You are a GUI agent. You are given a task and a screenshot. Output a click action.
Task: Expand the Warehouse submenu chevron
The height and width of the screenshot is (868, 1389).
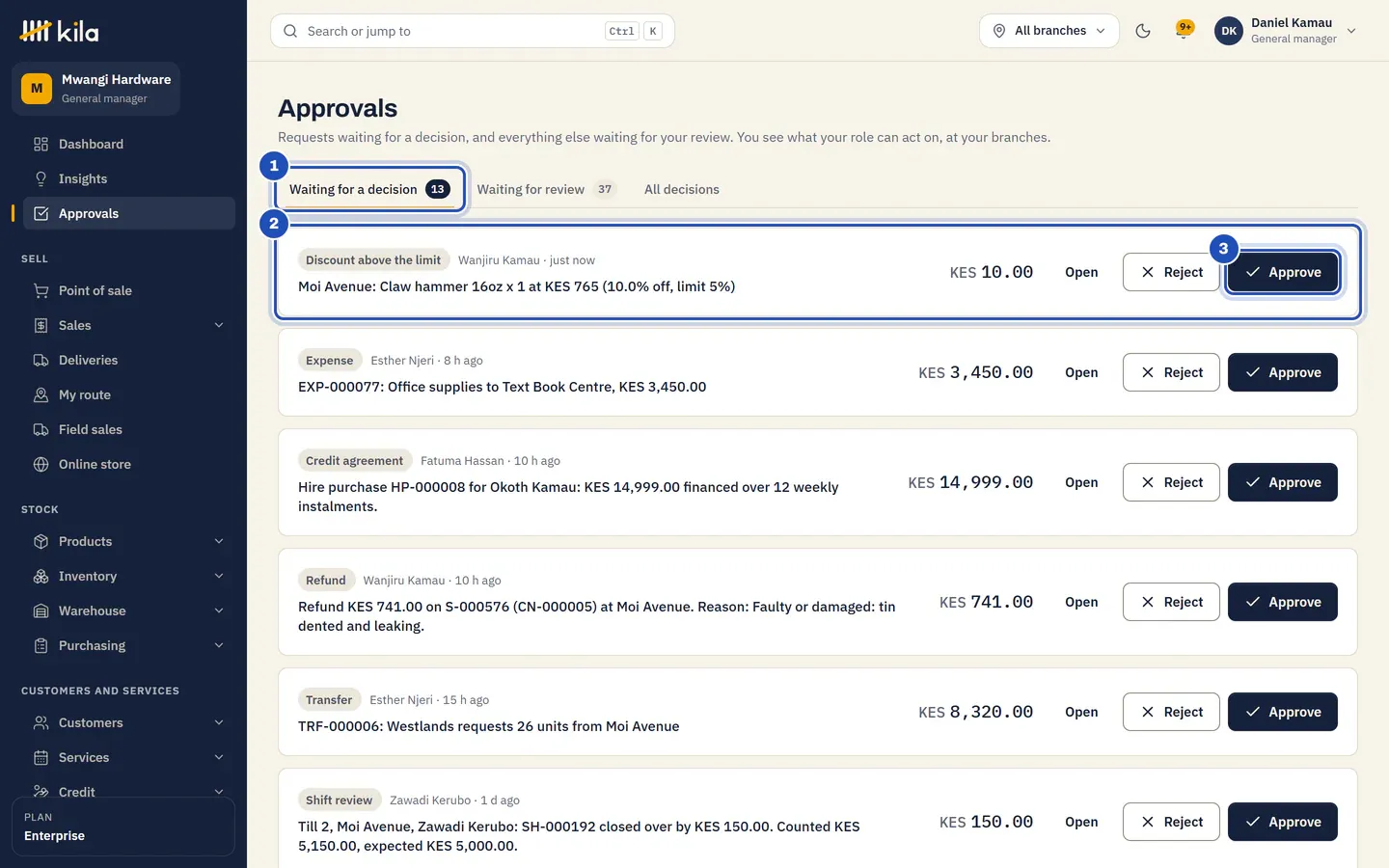219,610
